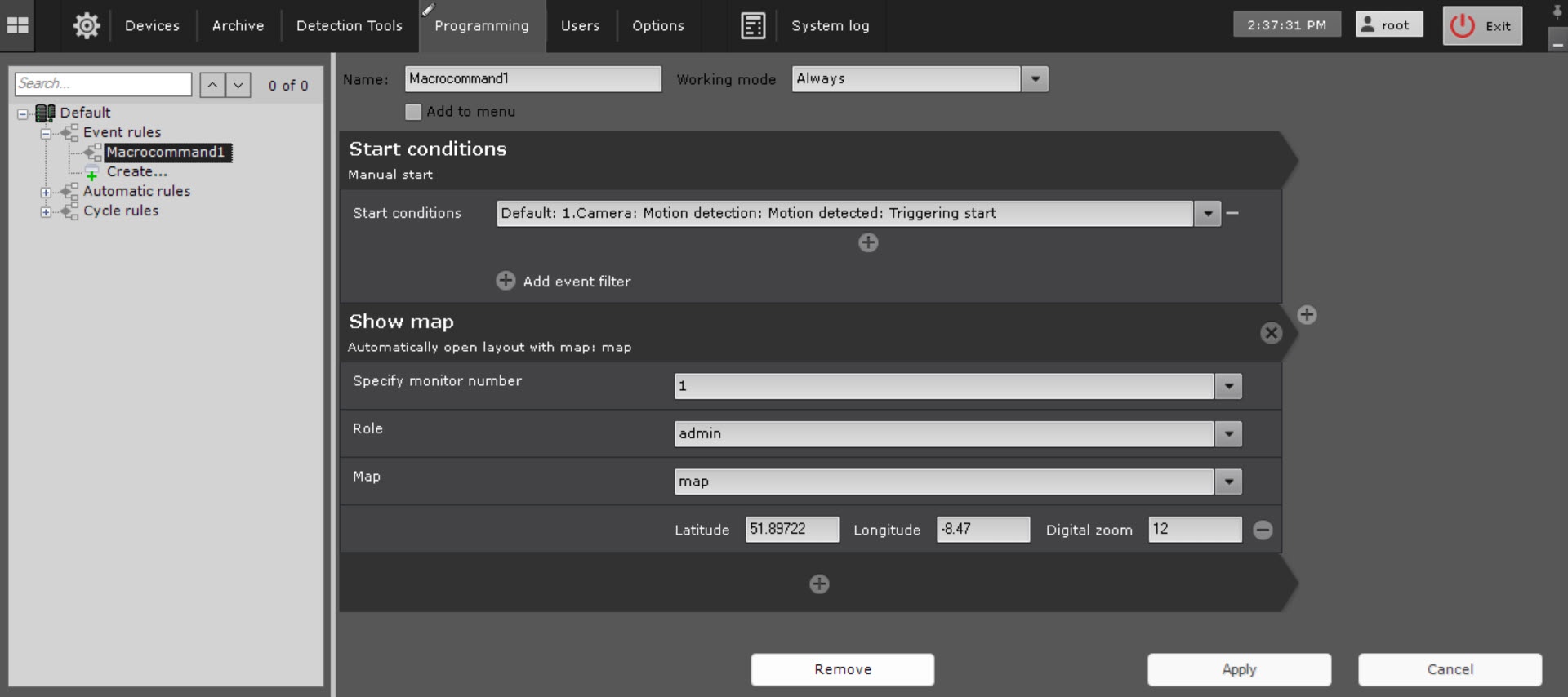The image size is (1568, 697).
Task: Click the Remove button
Action: click(x=842, y=669)
